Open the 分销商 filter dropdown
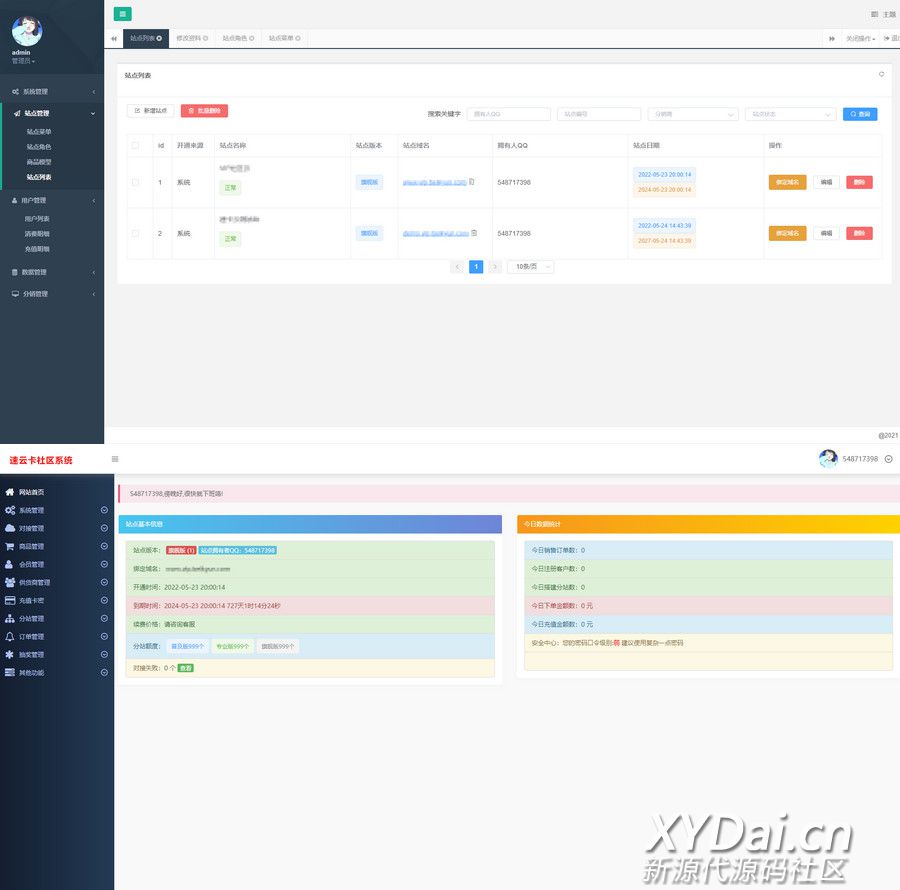This screenshot has width=900, height=890. pos(692,114)
